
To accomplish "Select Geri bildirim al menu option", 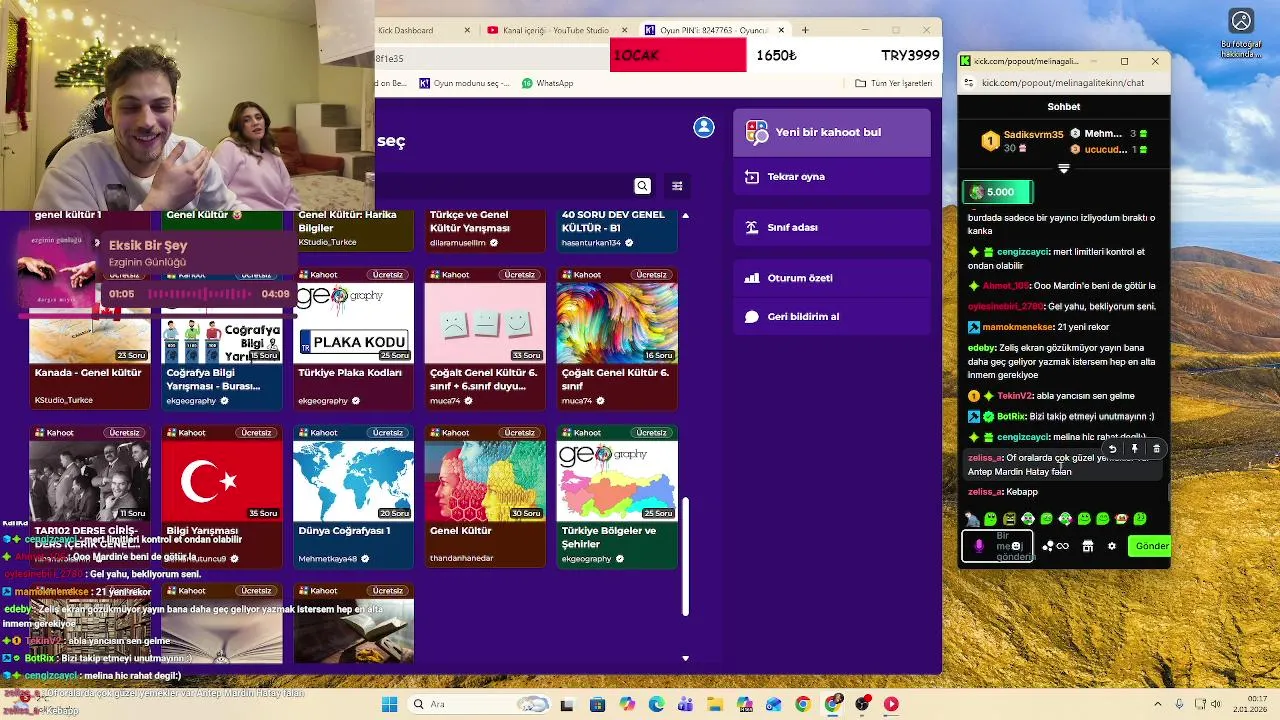I will pos(832,316).
